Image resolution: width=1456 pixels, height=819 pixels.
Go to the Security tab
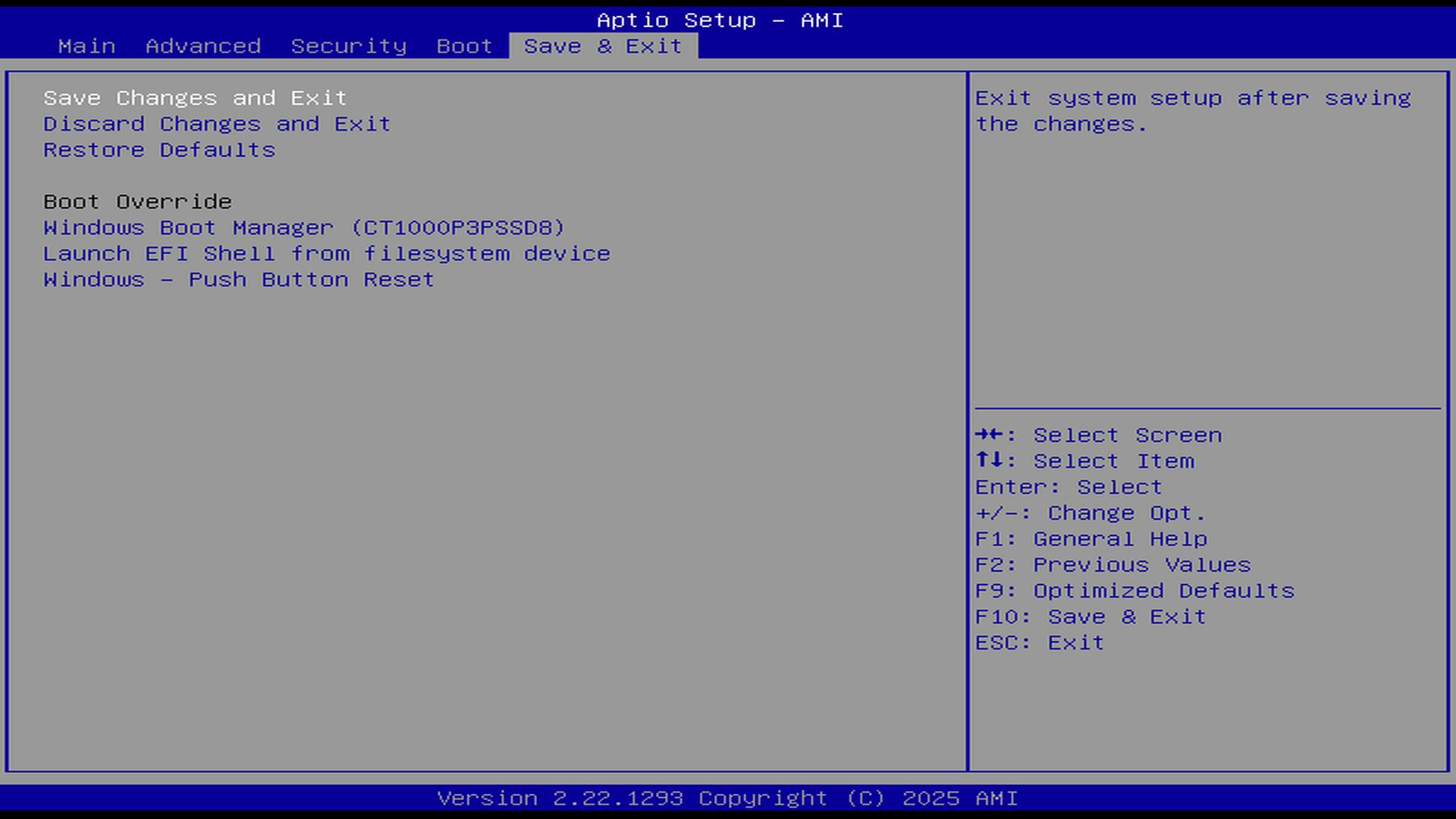coord(349,46)
